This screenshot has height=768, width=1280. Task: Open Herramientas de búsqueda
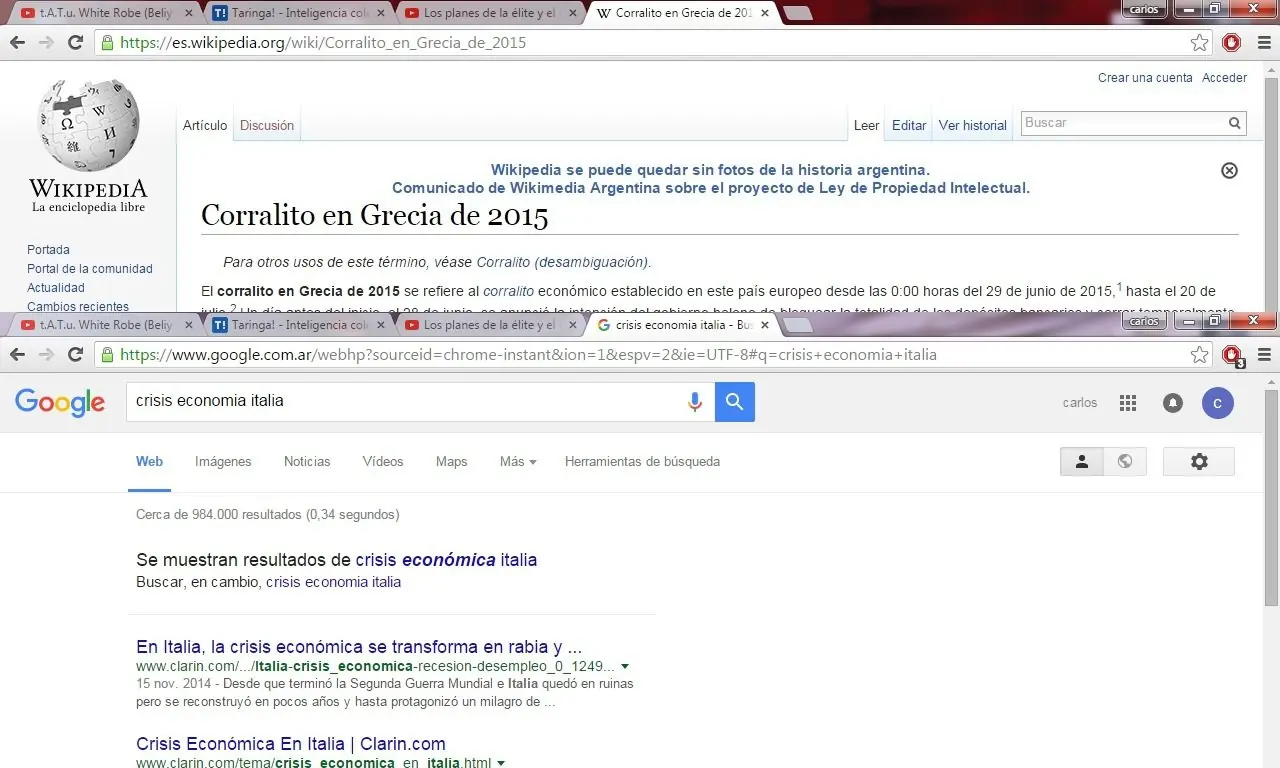coord(642,461)
